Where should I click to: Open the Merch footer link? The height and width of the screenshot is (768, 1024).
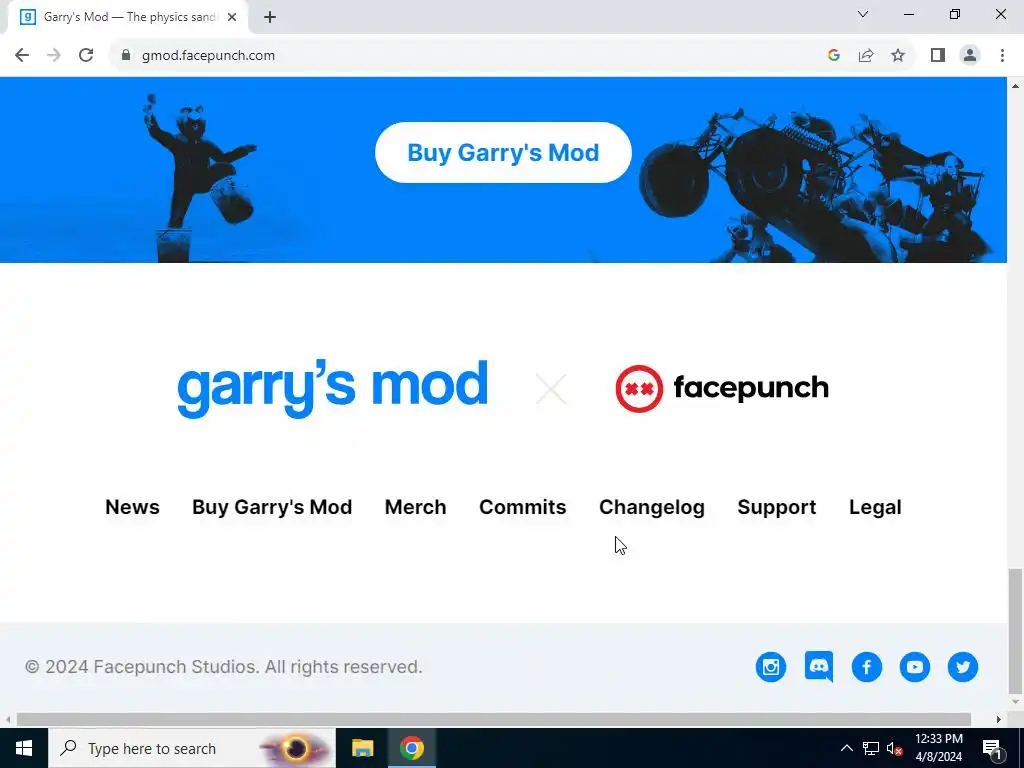tap(415, 507)
